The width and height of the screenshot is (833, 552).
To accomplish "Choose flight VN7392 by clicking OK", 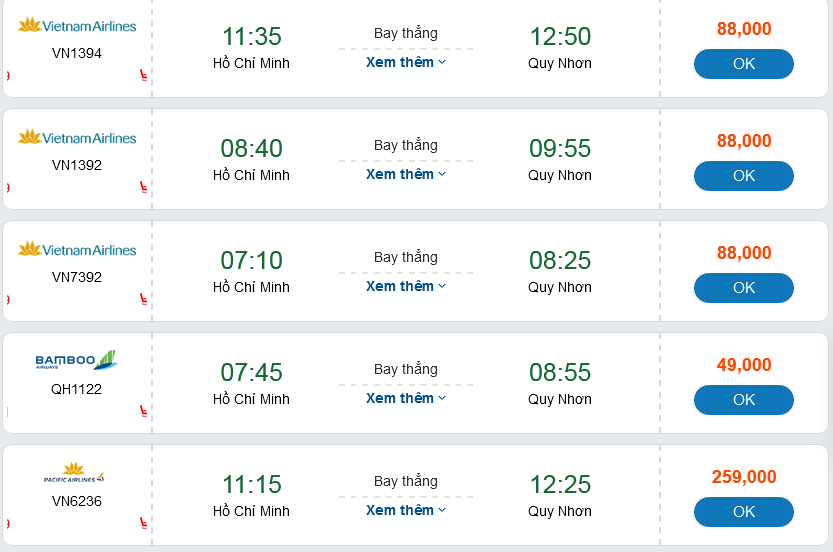I will 743,288.
